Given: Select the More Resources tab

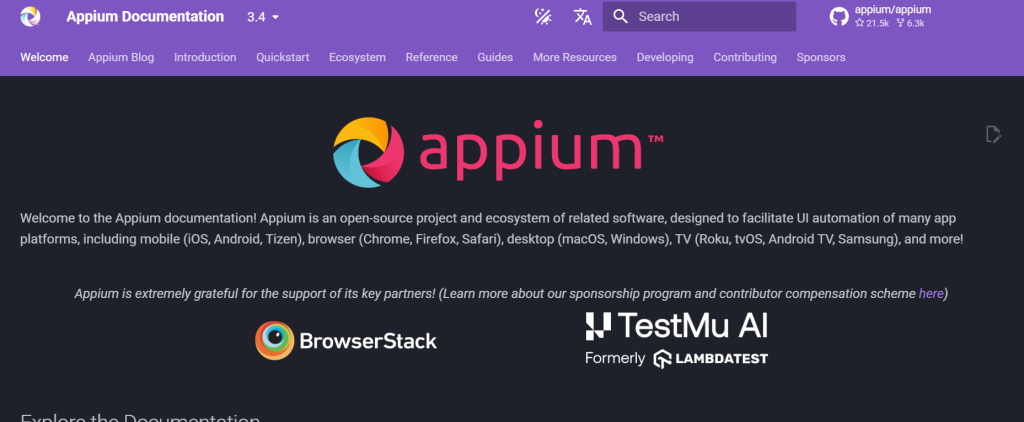Looking at the screenshot, I should point(575,57).
